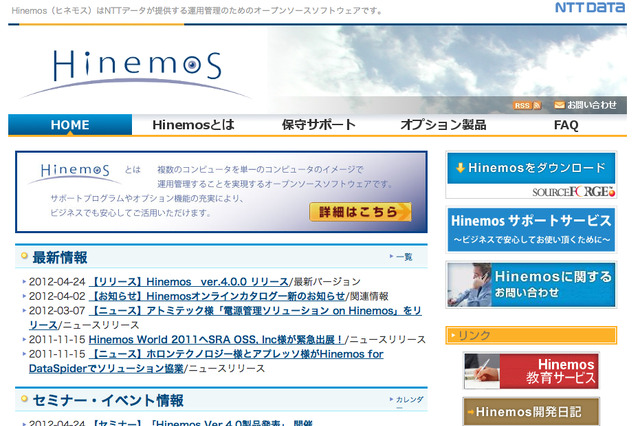Click the download arrow in Hinemosをダウンロード
The width and height of the screenshot is (640, 426).
(x=460, y=168)
